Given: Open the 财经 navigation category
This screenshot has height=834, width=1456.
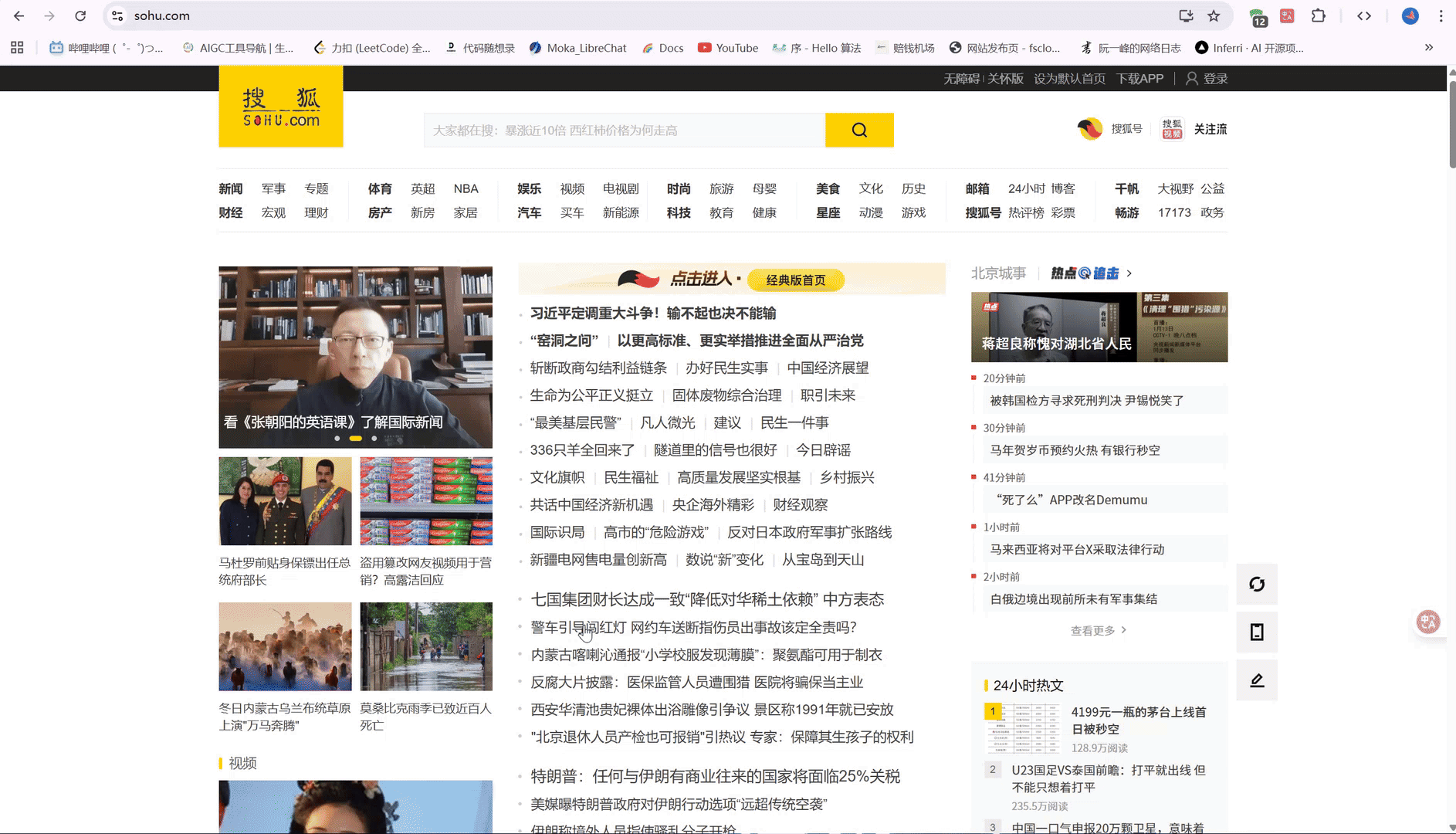Looking at the screenshot, I should [x=231, y=212].
